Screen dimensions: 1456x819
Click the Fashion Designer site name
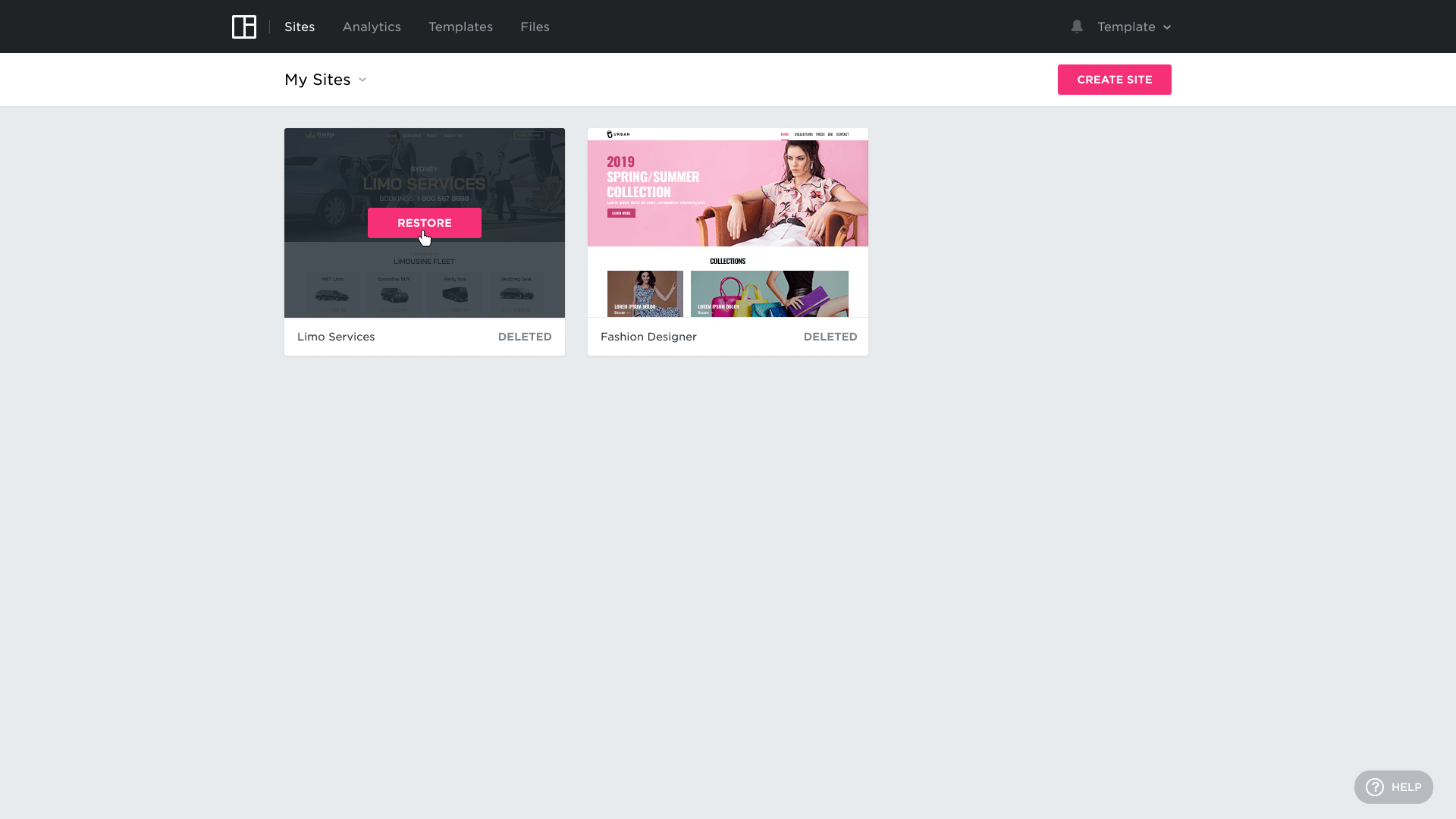click(x=648, y=337)
